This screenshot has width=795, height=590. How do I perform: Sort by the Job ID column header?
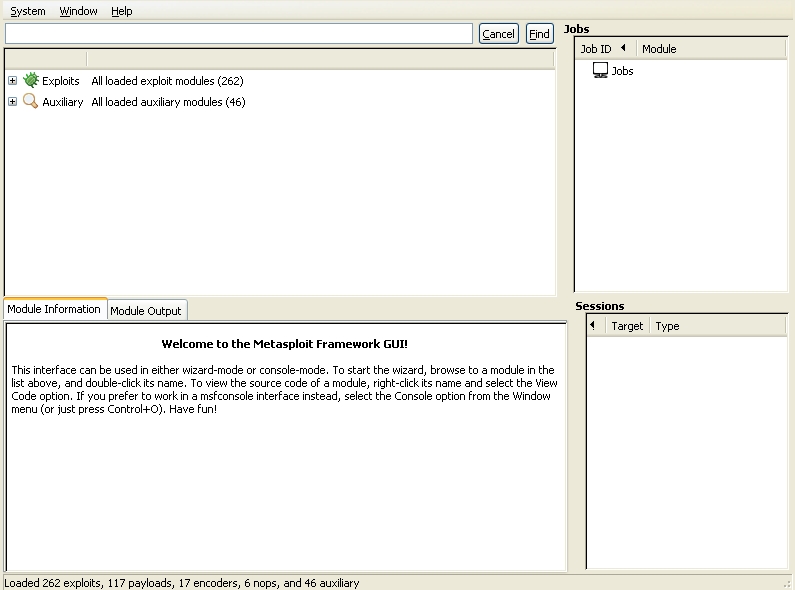(x=605, y=49)
